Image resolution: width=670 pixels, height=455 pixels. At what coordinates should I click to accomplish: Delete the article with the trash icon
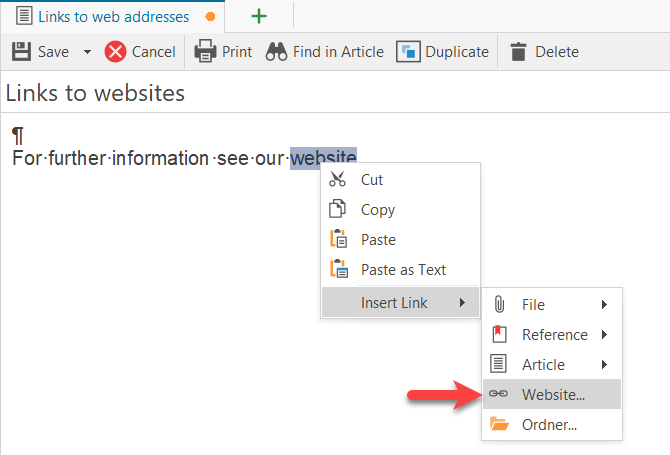[519, 52]
